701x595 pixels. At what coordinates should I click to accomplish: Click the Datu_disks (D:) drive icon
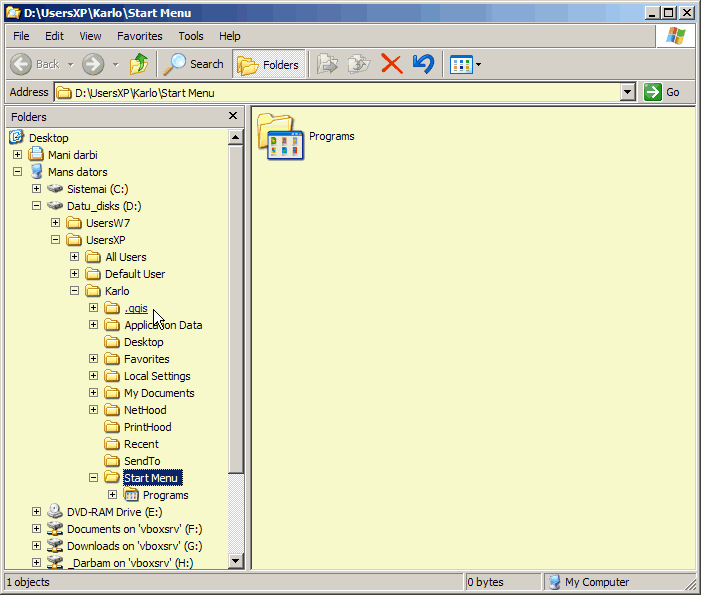pos(55,206)
